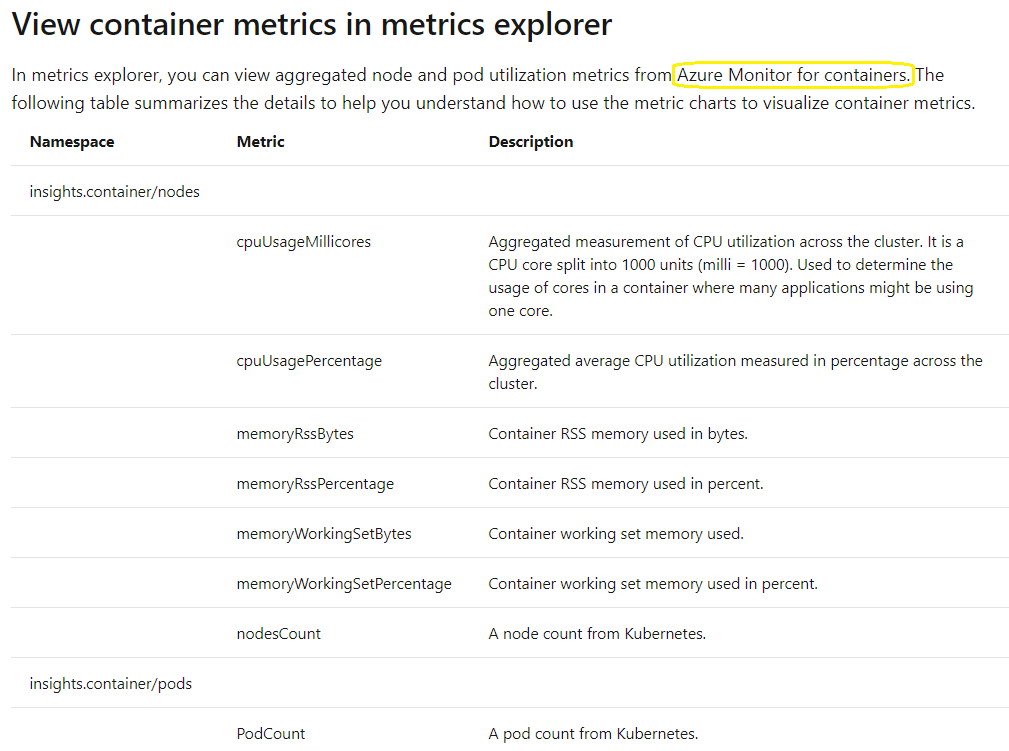
Task: Click the pod count from Kubernetes description
Action: (592, 733)
